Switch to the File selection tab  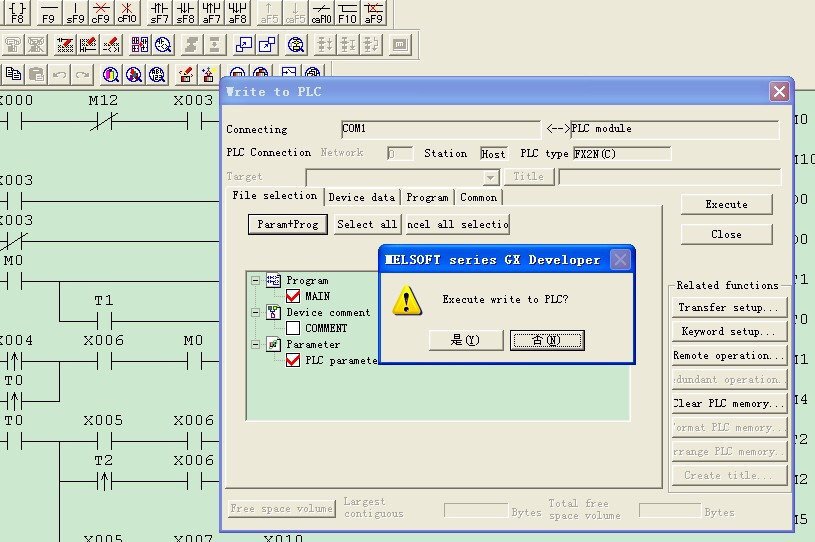coord(274,196)
